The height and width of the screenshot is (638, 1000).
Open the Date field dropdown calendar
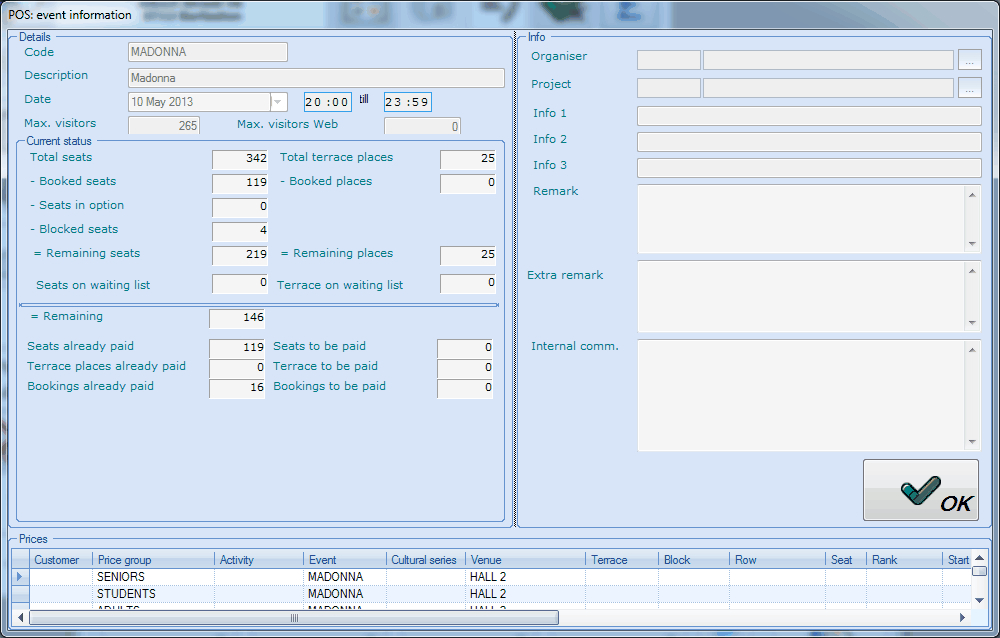point(277,101)
